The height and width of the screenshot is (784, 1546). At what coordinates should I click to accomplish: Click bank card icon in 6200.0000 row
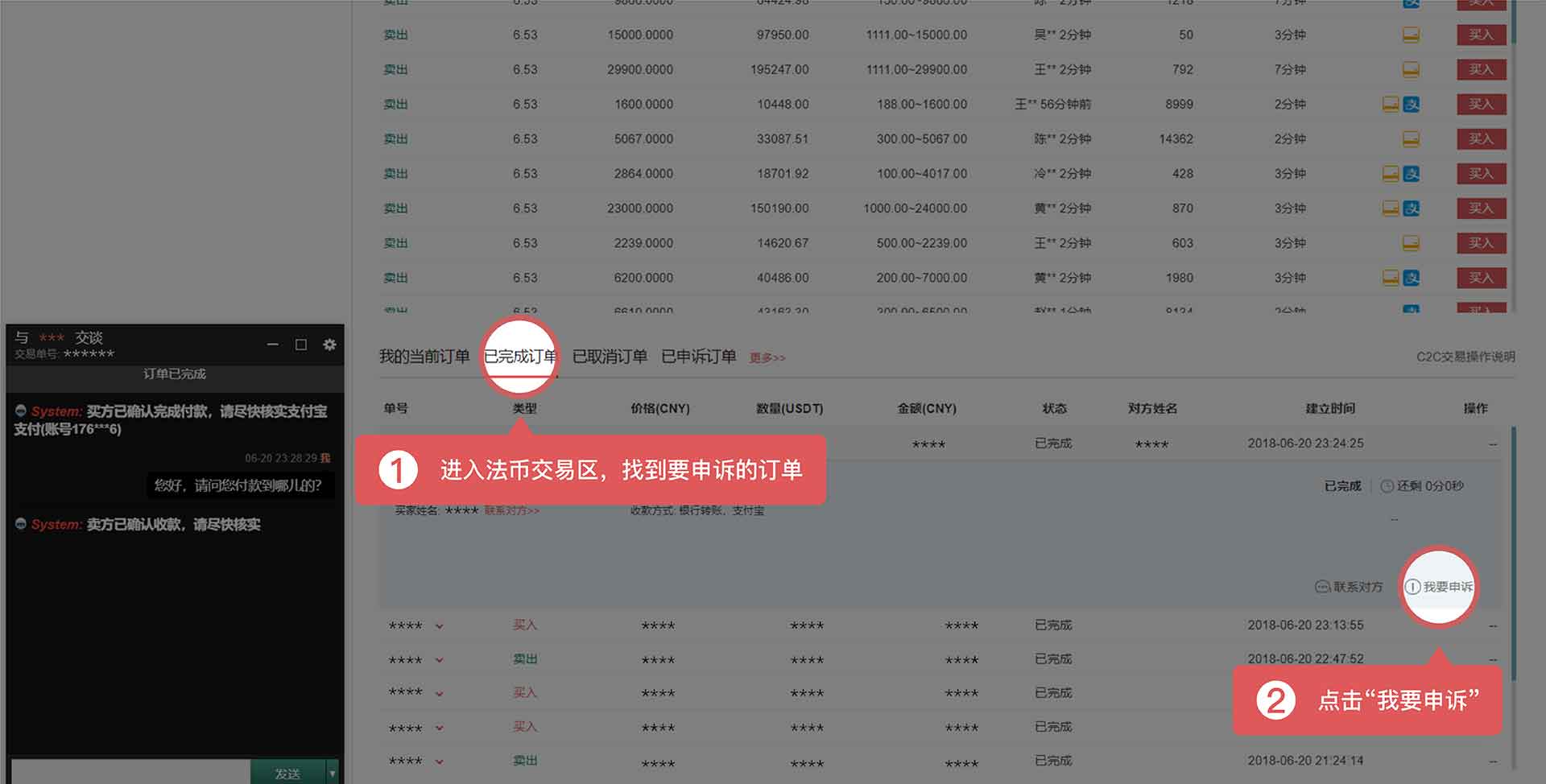tap(1391, 277)
